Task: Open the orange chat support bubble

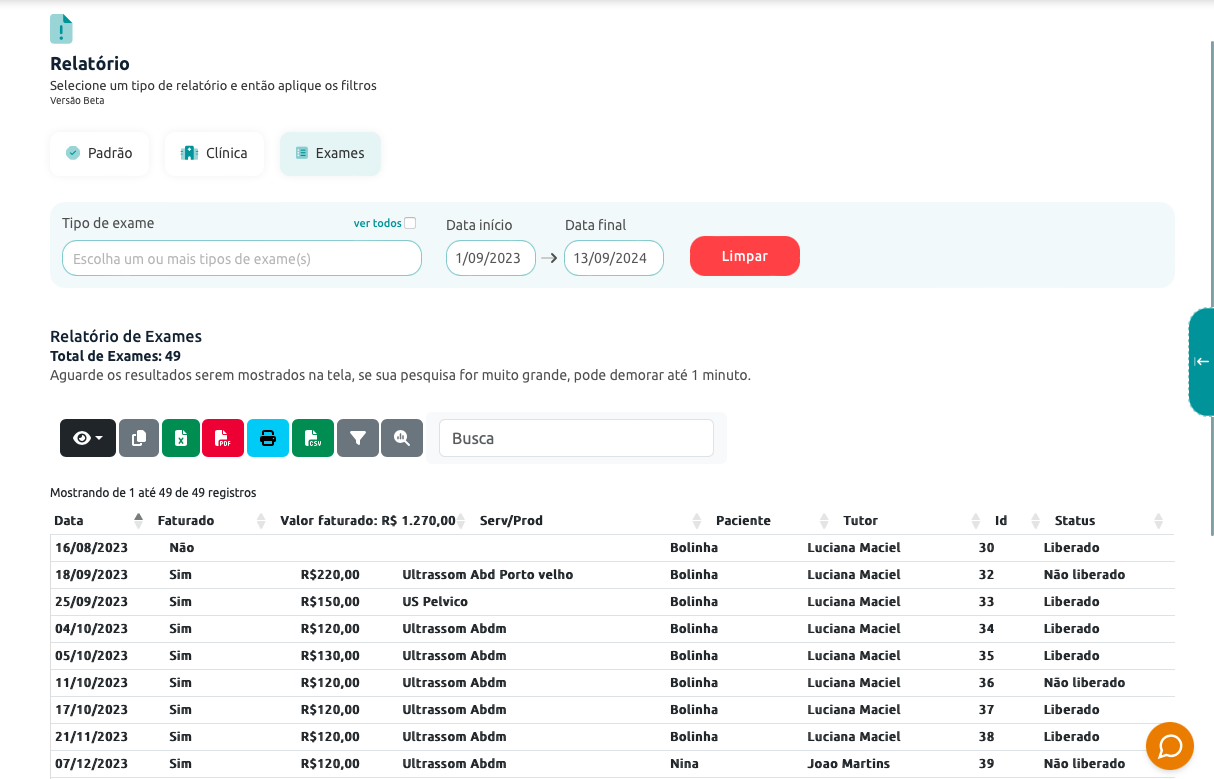Action: coord(1170,746)
